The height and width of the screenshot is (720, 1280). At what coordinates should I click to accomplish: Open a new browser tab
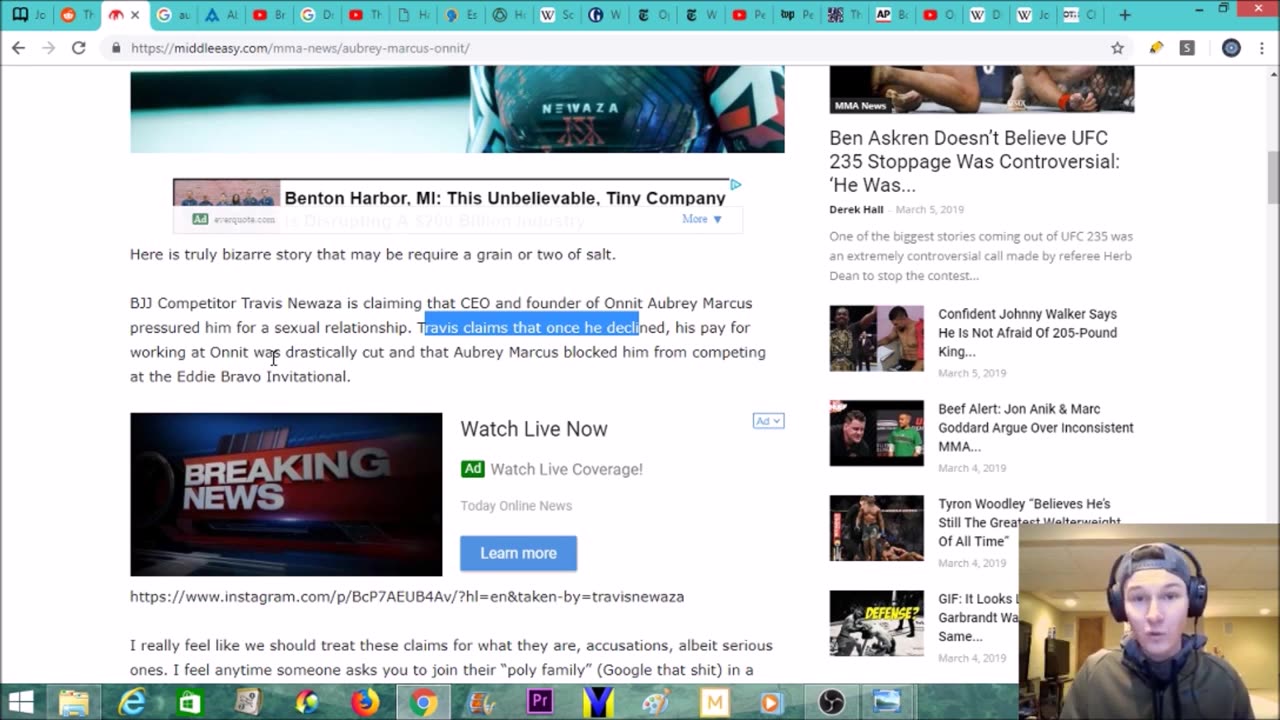coord(1124,15)
